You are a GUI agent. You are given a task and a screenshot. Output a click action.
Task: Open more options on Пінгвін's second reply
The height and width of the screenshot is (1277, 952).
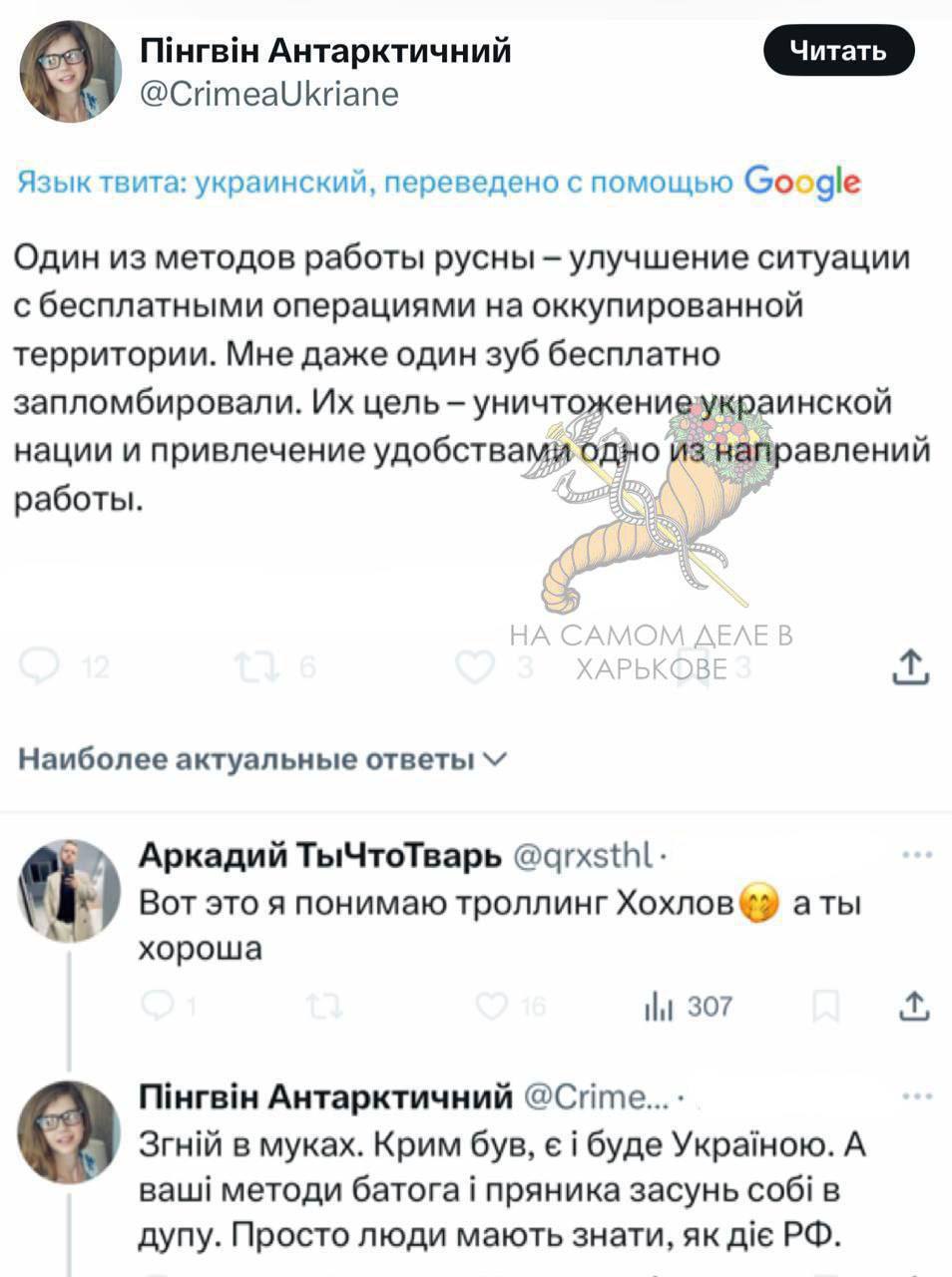(x=916, y=1096)
